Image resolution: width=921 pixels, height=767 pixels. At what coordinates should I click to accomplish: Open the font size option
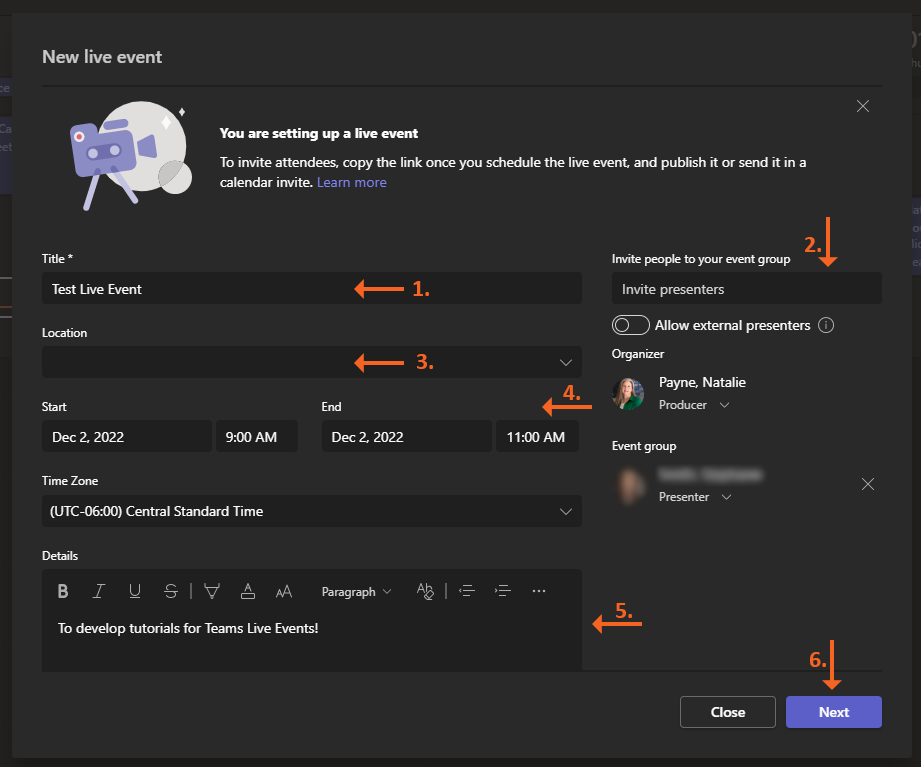(284, 591)
